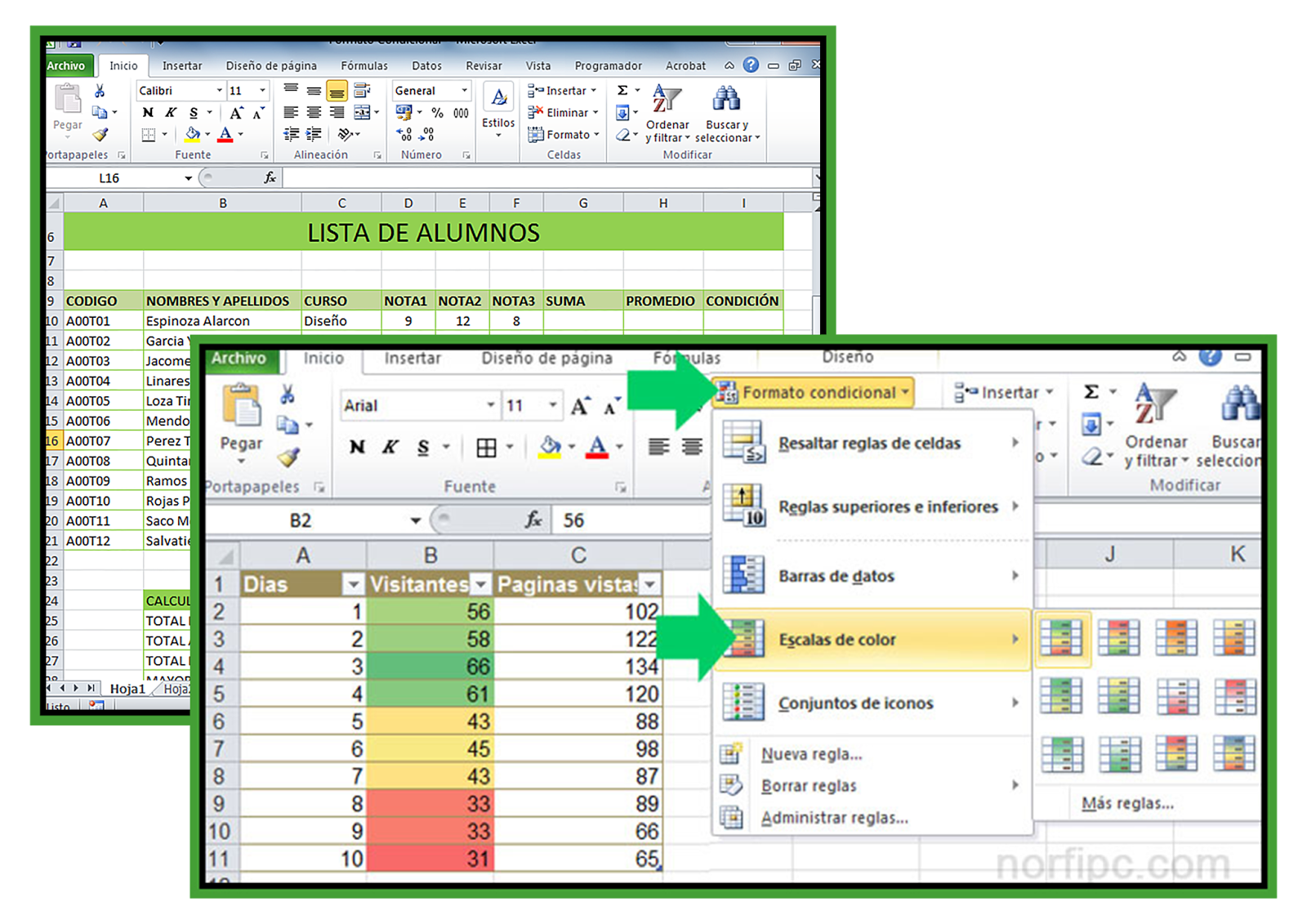Toggle bold formatting with the N button
This screenshot has height=924, width=1307.
click(x=357, y=447)
